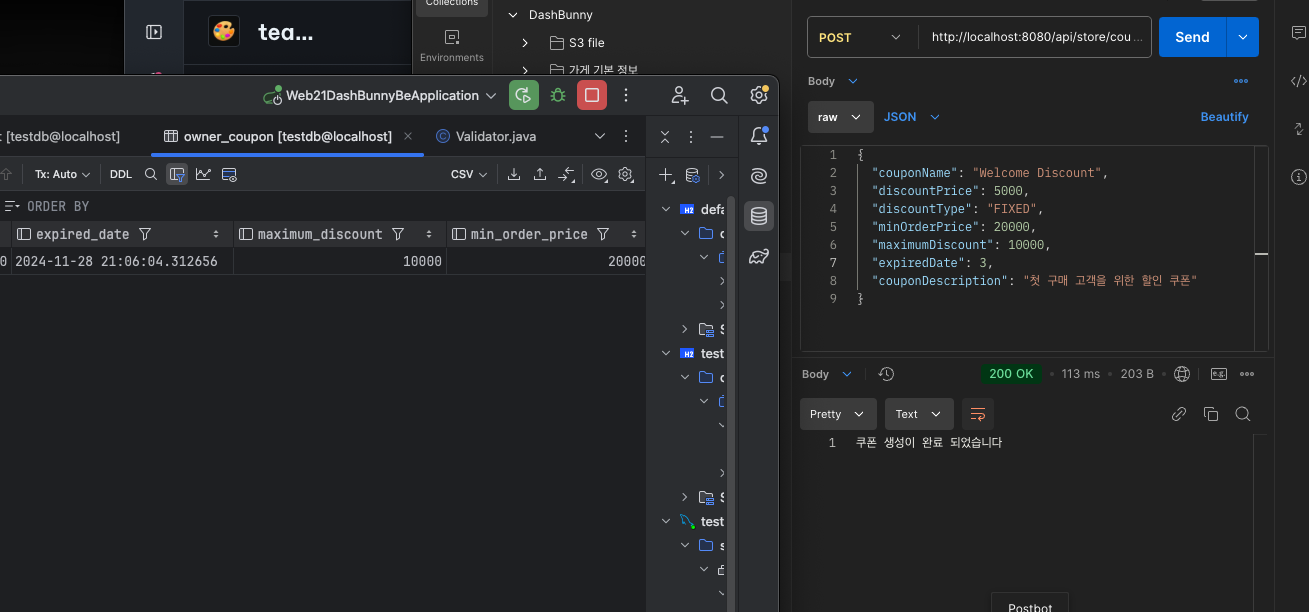
Task: Open the Database tool window icon
Action: click(758, 216)
